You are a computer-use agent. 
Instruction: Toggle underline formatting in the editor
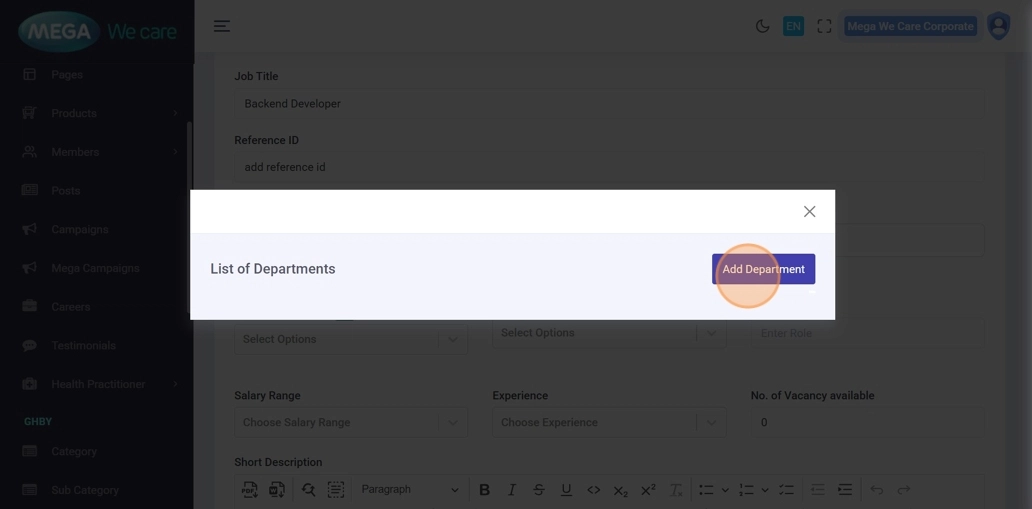(x=566, y=490)
